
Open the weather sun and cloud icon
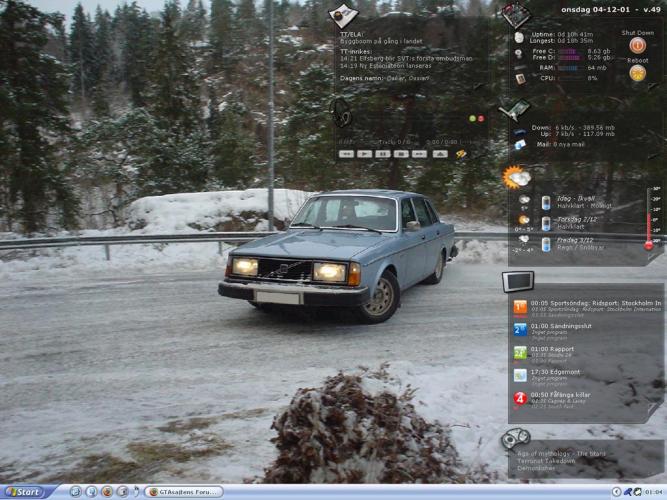pyautogui.click(x=517, y=178)
